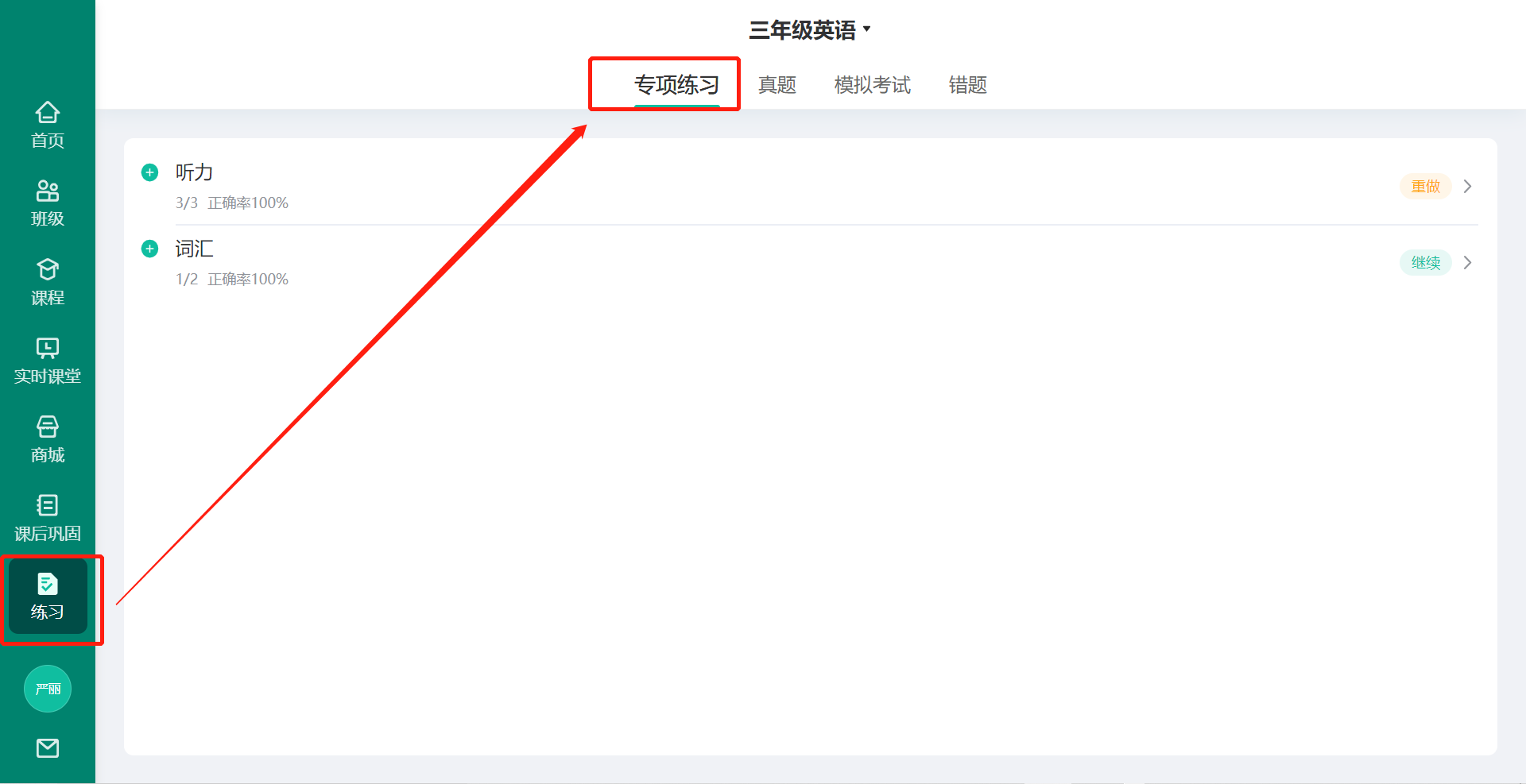Screen dimensions: 1526x784
Task: Open the 班级 class icon
Action: tap(48, 203)
